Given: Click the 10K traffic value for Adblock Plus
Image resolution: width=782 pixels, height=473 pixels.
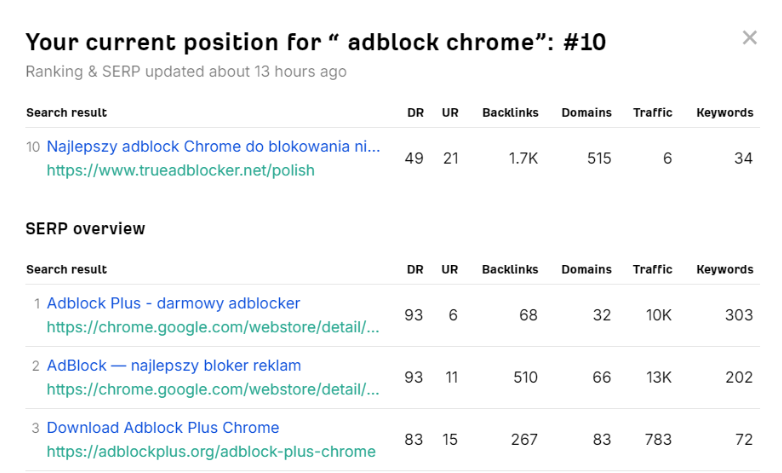Looking at the screenshot, I should [658, 315].
